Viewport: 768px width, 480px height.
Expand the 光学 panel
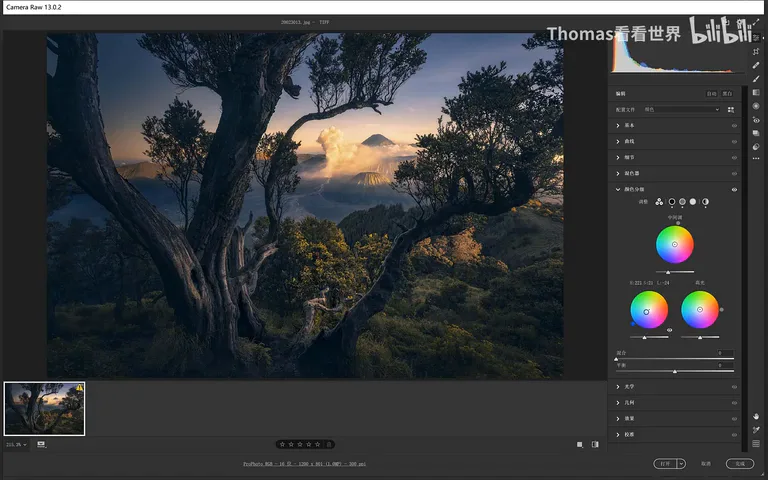[x=618, y=387]
